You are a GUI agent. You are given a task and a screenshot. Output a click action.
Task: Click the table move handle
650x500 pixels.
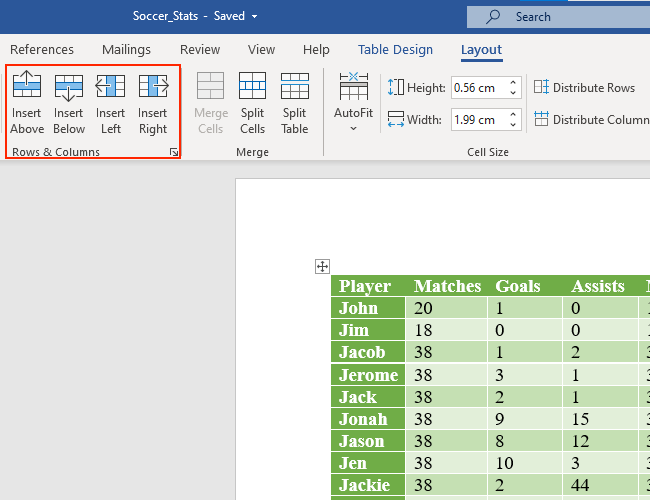click(x=322, y=266)
